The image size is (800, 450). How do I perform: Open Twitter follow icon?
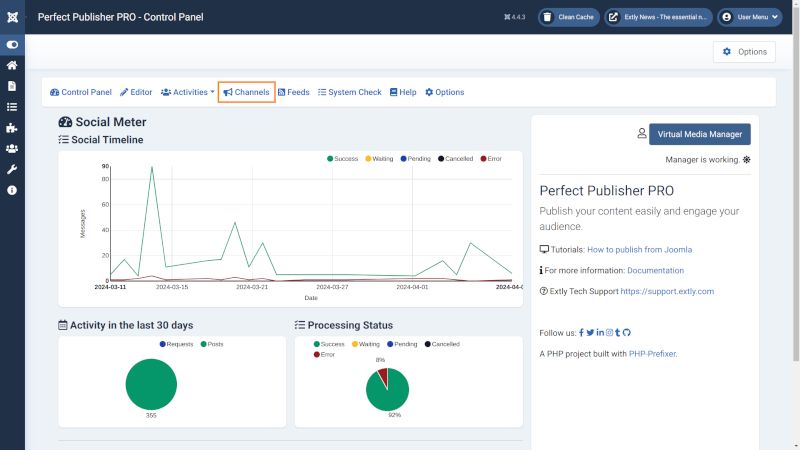click(x=590, y=333)
